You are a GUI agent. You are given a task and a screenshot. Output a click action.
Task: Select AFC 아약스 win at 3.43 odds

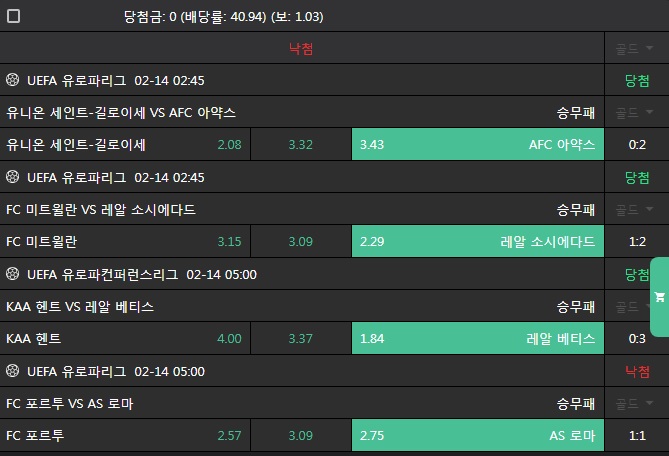point(478,145)
